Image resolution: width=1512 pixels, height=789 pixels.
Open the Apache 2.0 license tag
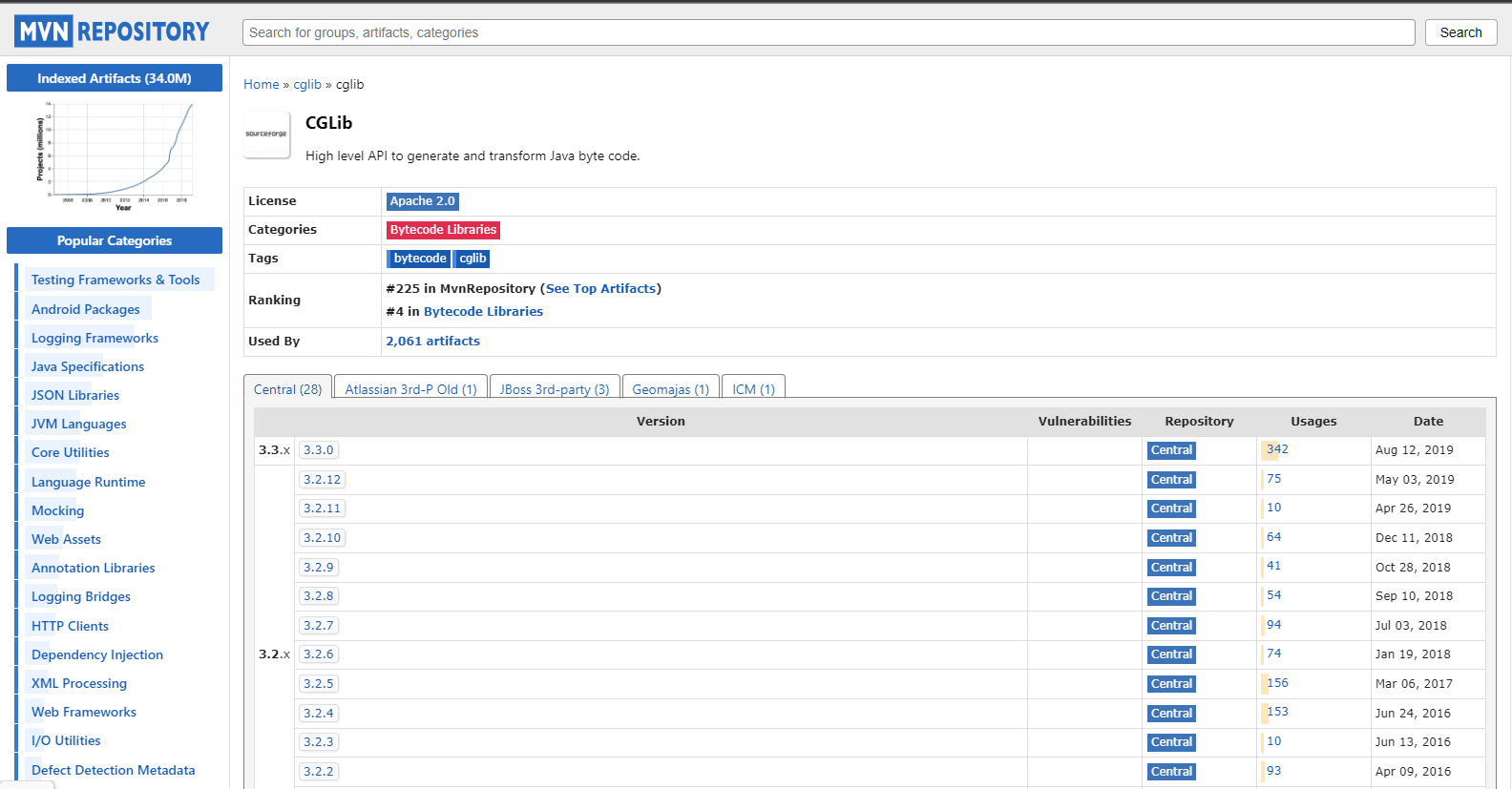click(x=423, y=201)
